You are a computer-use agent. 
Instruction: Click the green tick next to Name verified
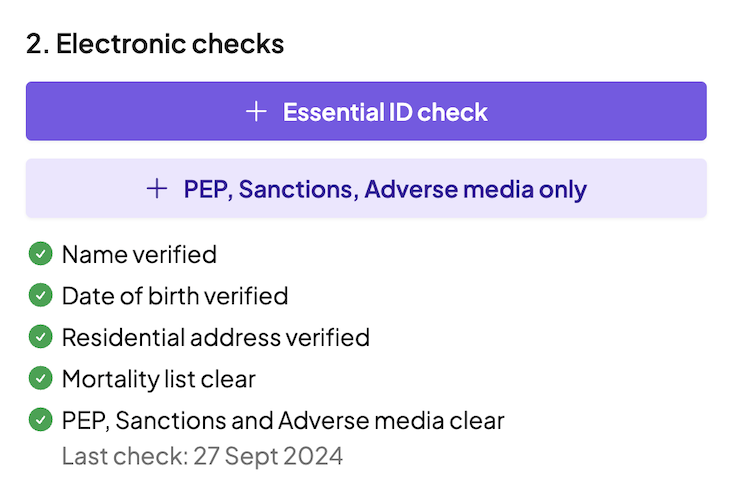(41, 255)
